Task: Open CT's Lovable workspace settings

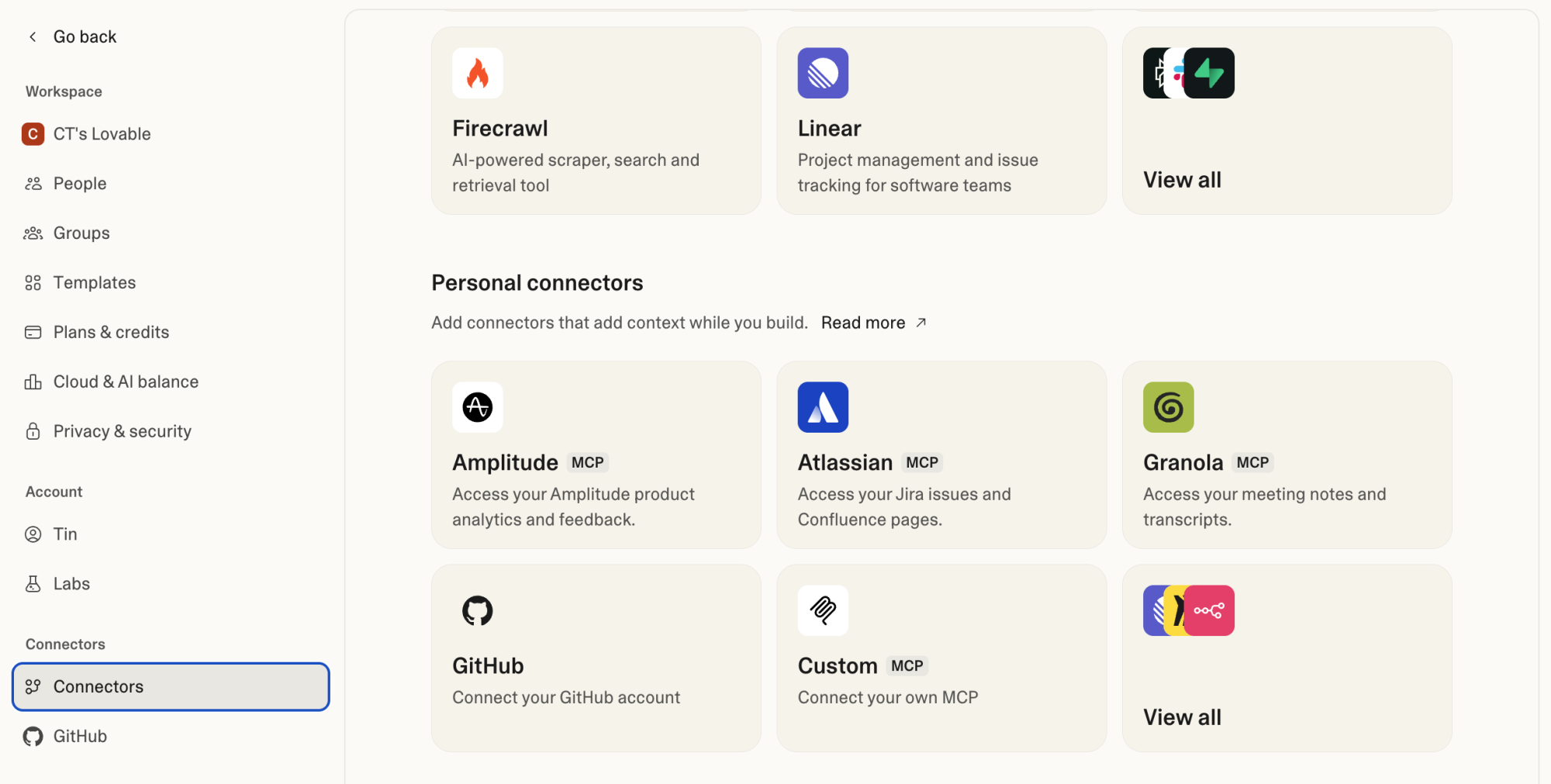Action: [102, 134]
